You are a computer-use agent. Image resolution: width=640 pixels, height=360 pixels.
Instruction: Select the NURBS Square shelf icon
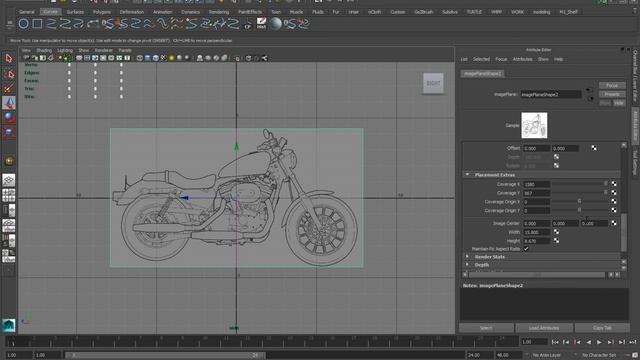pyautogui.click(x=37, y=24)
